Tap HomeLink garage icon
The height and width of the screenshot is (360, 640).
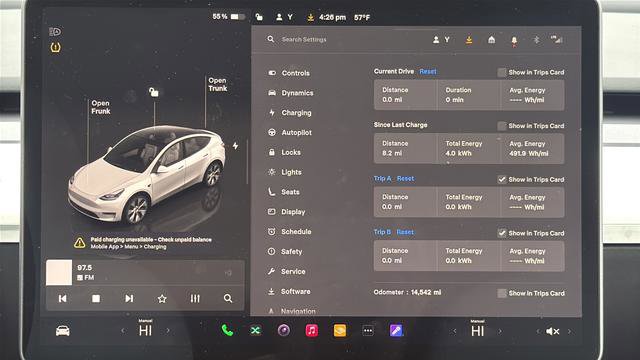coord(491,40)
